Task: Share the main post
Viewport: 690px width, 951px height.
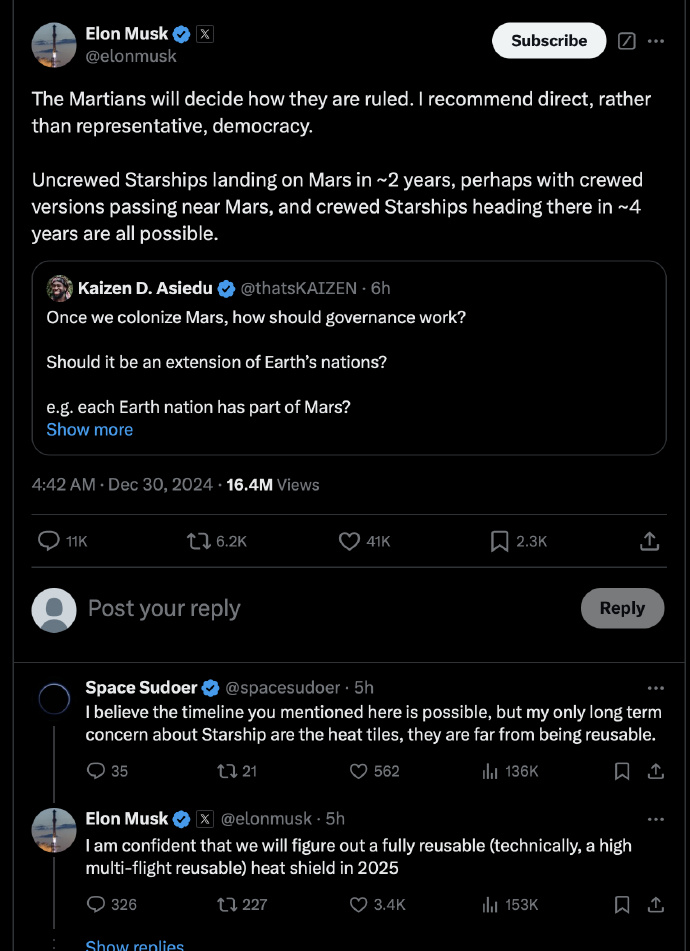Action: click(x=649, y=540)
